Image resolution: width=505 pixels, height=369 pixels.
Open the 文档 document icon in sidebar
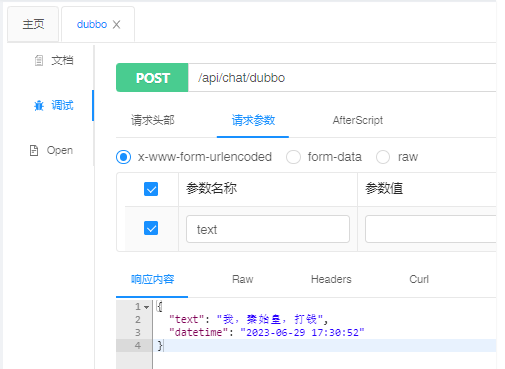39,60
